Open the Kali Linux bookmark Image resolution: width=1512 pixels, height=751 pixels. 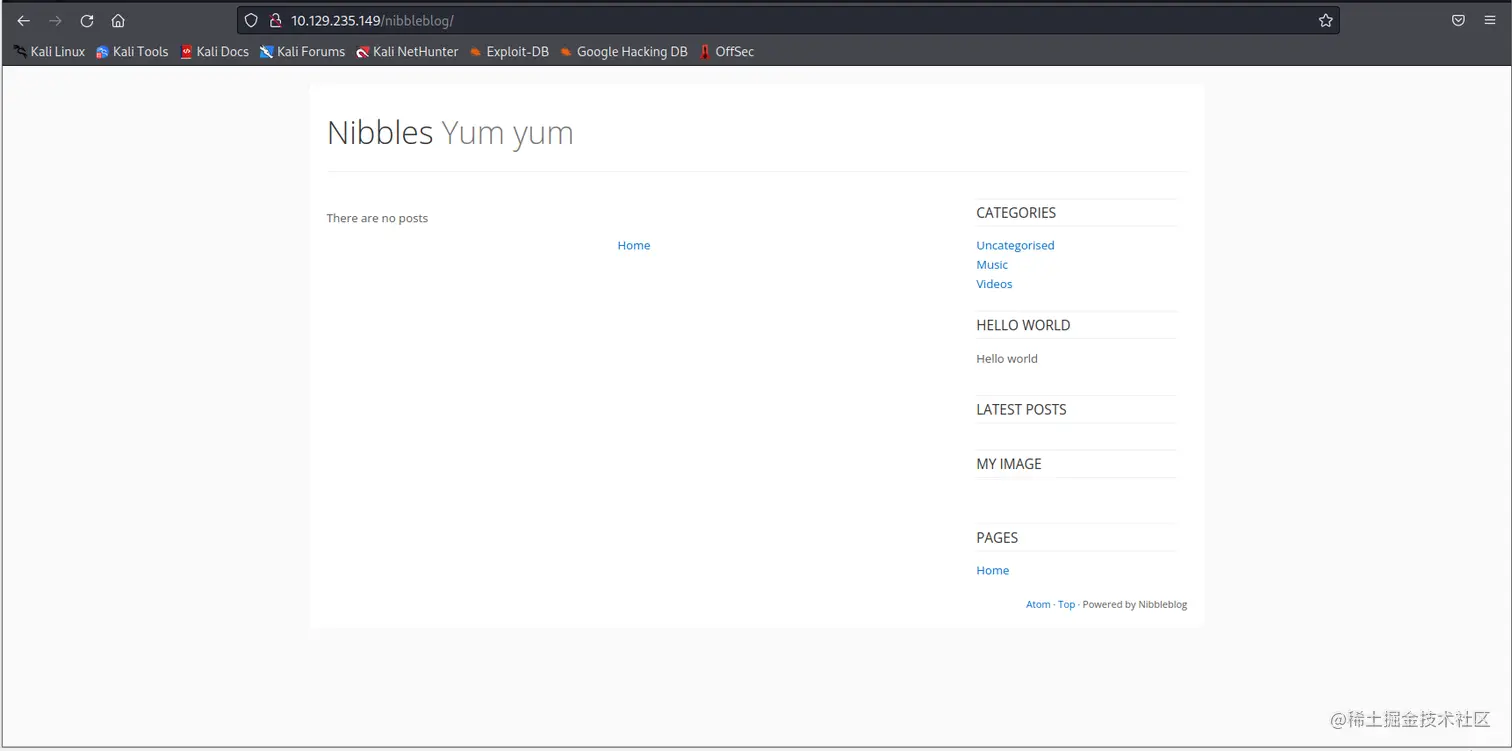click(49, 52)
